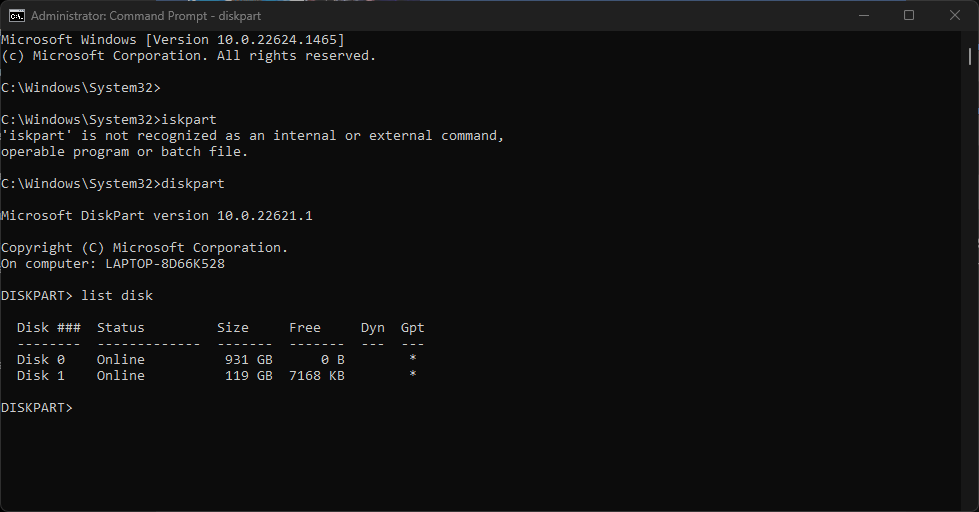Close the diskpart Command Prompt window

click(955, 16)
